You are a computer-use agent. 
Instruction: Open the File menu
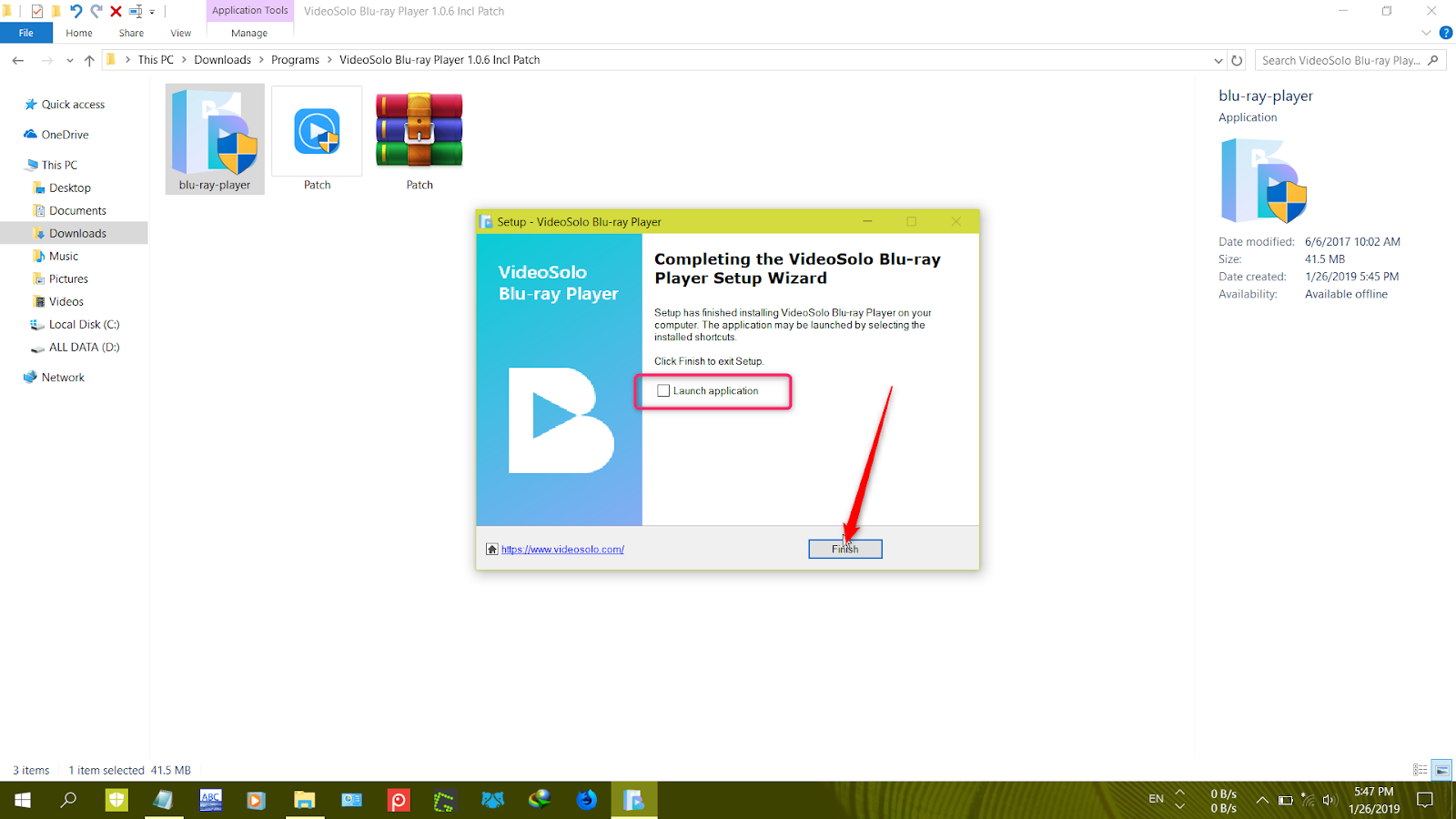[26, 33]
